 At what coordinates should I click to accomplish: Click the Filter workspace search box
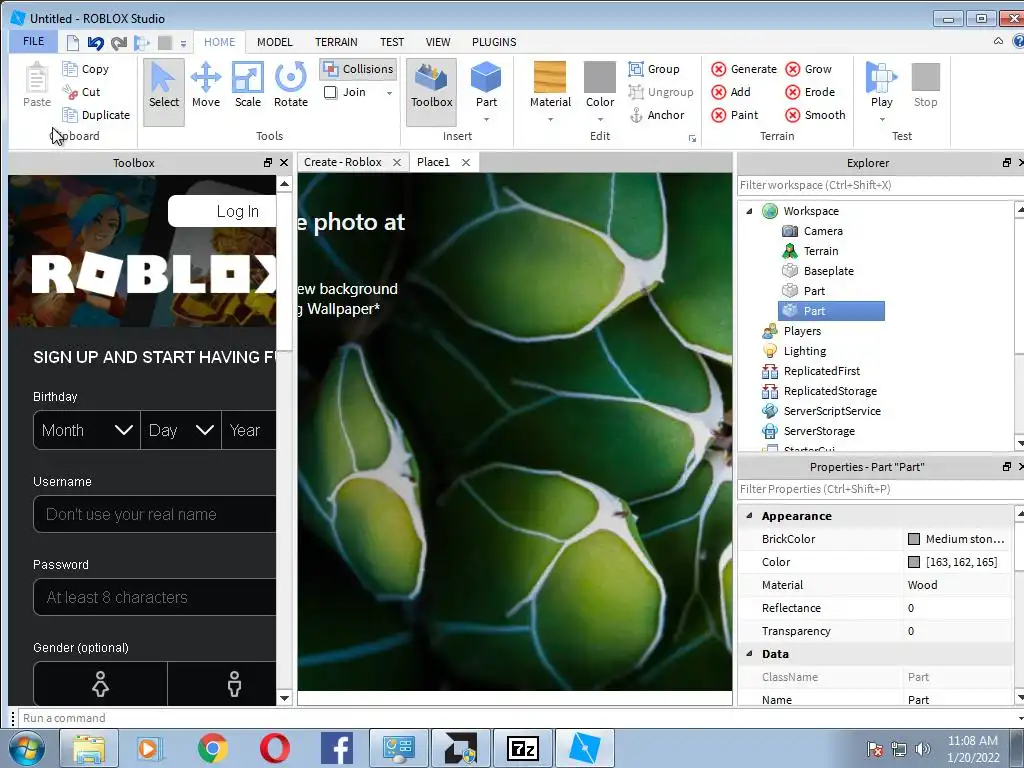point(880,185)
